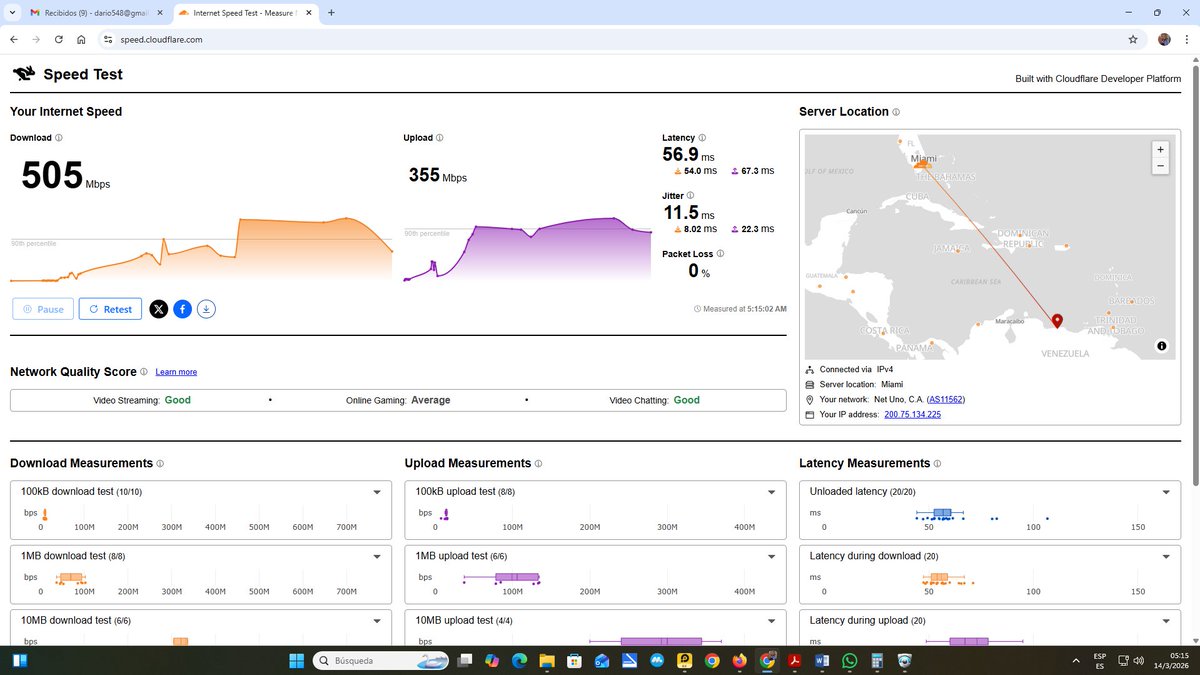Open the Chrome profile avatar
Image resolution: width=1200 pixels, height=675 pixels.
(1164, 39)
